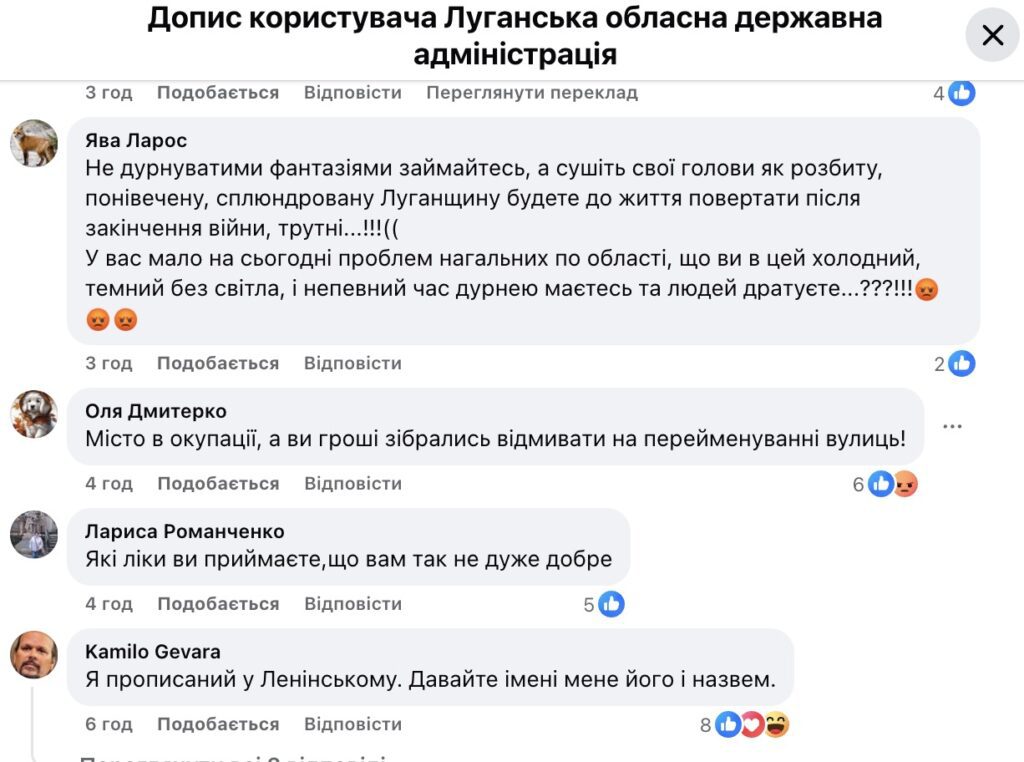The height and width of the screenshot is (762, 1024).
Task: Click the thumbs-up icon beside count 5
Action: click(x=610, y=603)
